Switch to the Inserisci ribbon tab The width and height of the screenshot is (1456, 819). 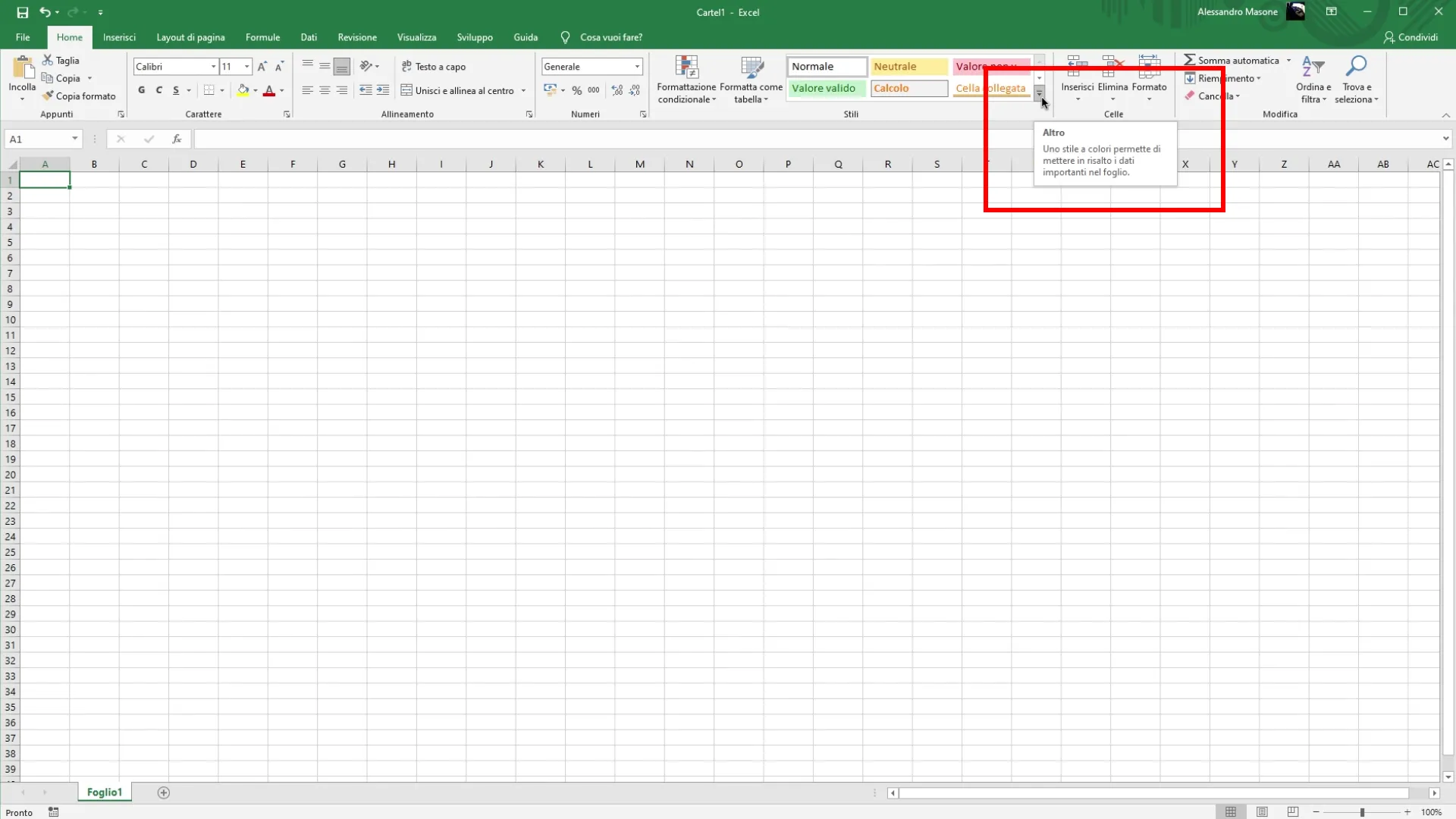(x=119, y=37)
